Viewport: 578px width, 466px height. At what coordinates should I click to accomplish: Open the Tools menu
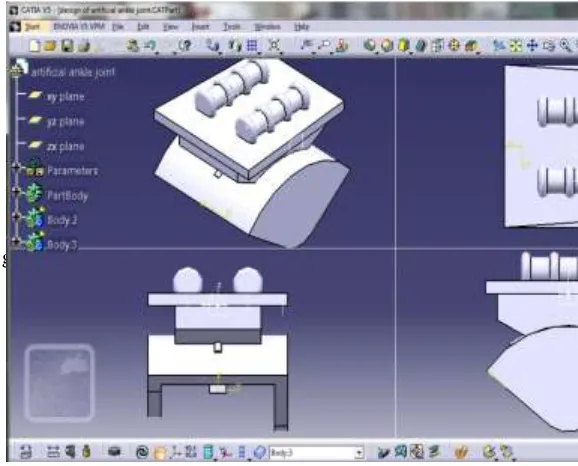[x=231, y=27]
